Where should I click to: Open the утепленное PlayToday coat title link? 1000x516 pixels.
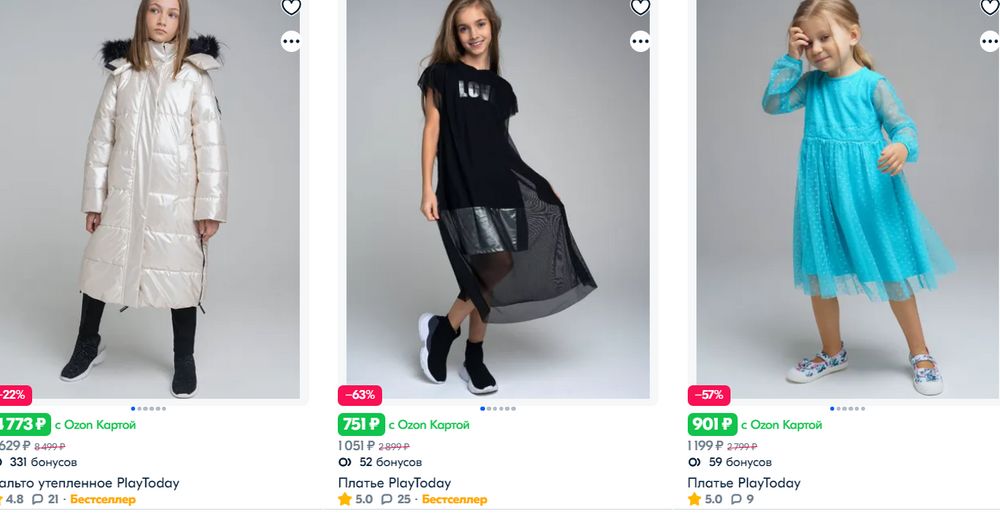click(x=90, y=483)
